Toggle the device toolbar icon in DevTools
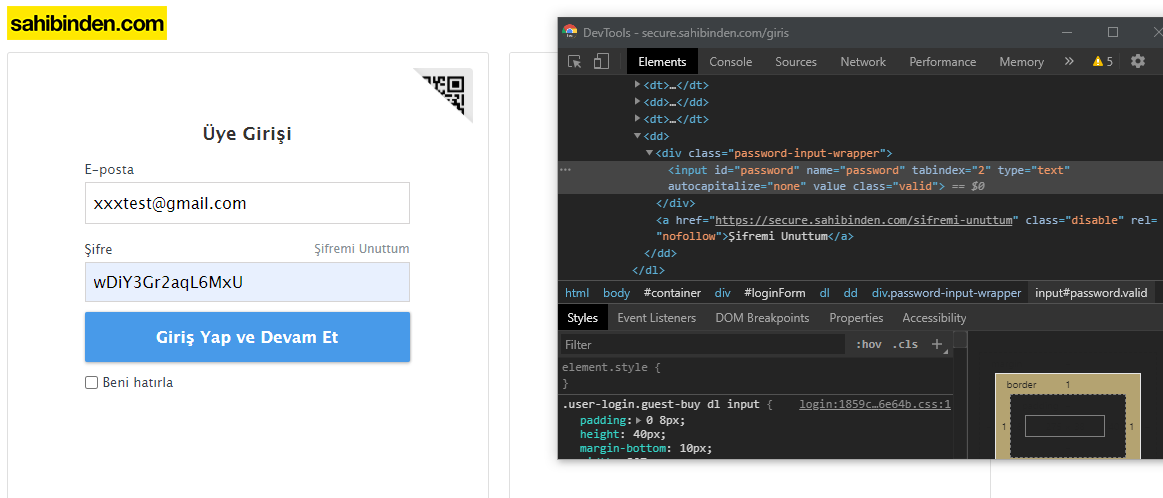 (602, 62)
